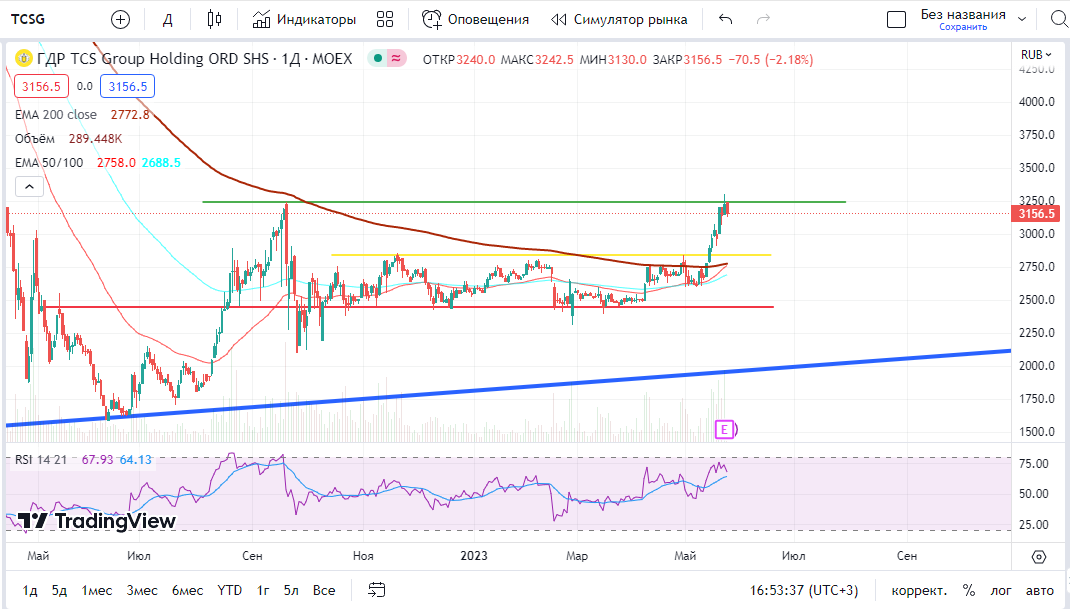Set range to Все
The image size is (1070, 609).
324,591
